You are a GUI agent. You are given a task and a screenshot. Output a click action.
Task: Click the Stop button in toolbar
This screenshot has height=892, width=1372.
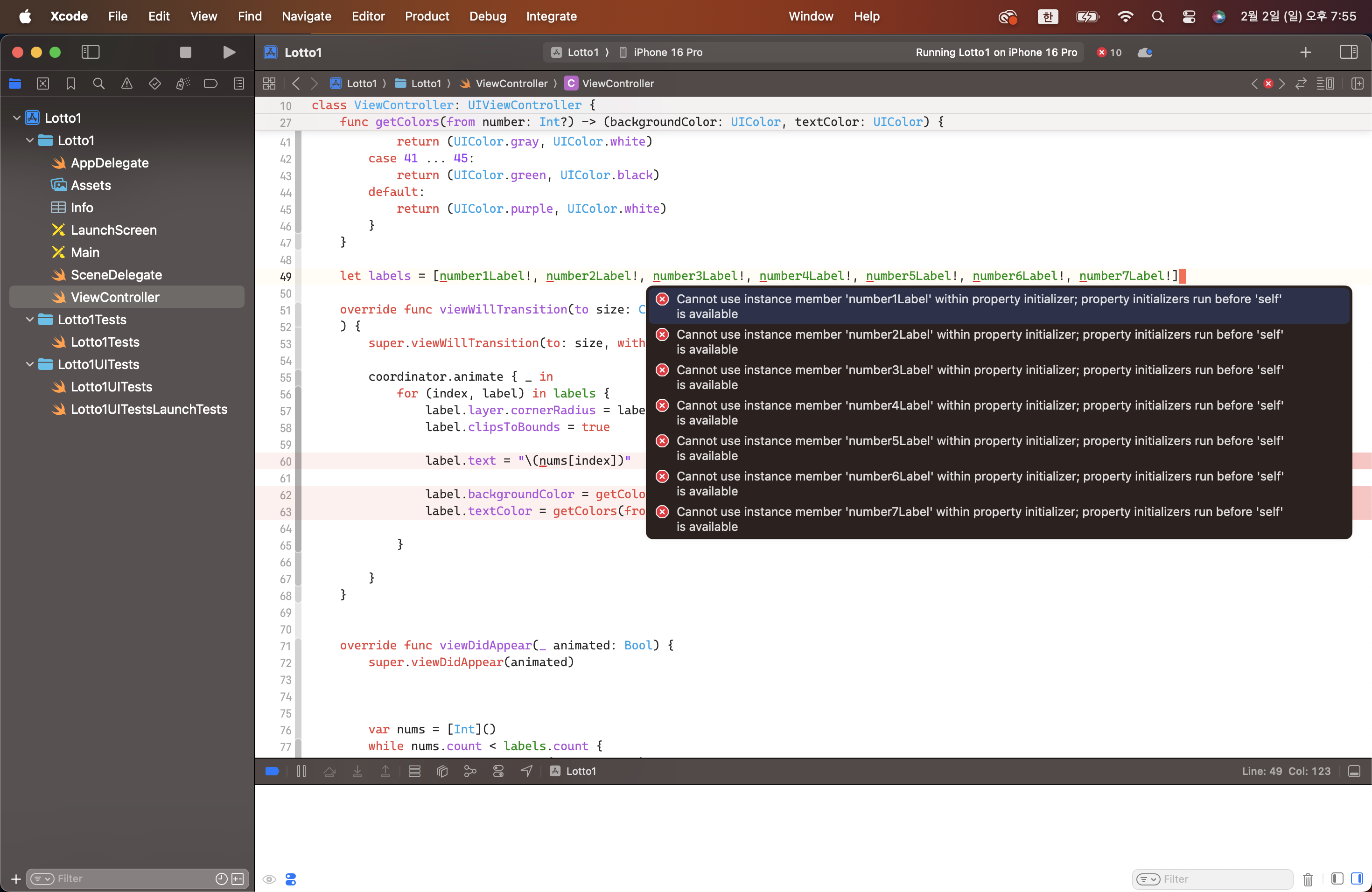click(185, 52)
